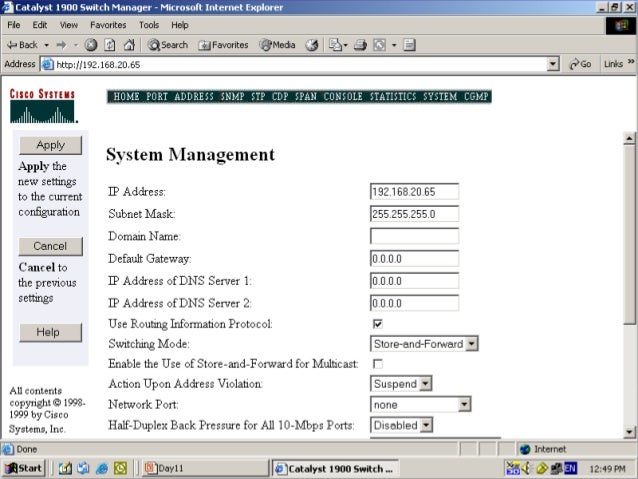
Task: Open the Favorites toolbar button
Action: [223, 45]
